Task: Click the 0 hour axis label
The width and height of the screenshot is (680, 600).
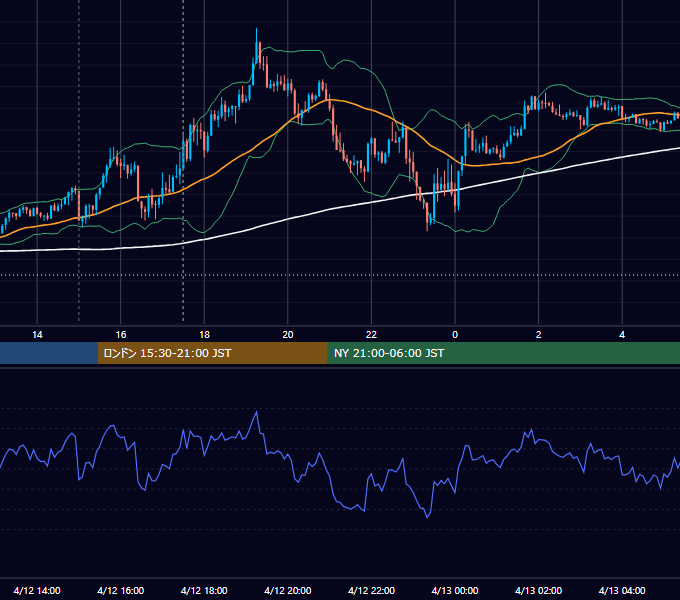Action: (x=455, y=335)
